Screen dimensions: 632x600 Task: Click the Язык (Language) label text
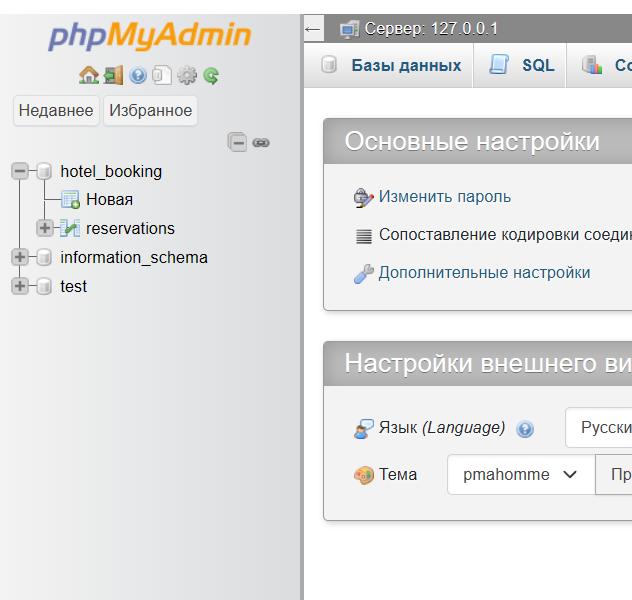click(x=442, y=428)
